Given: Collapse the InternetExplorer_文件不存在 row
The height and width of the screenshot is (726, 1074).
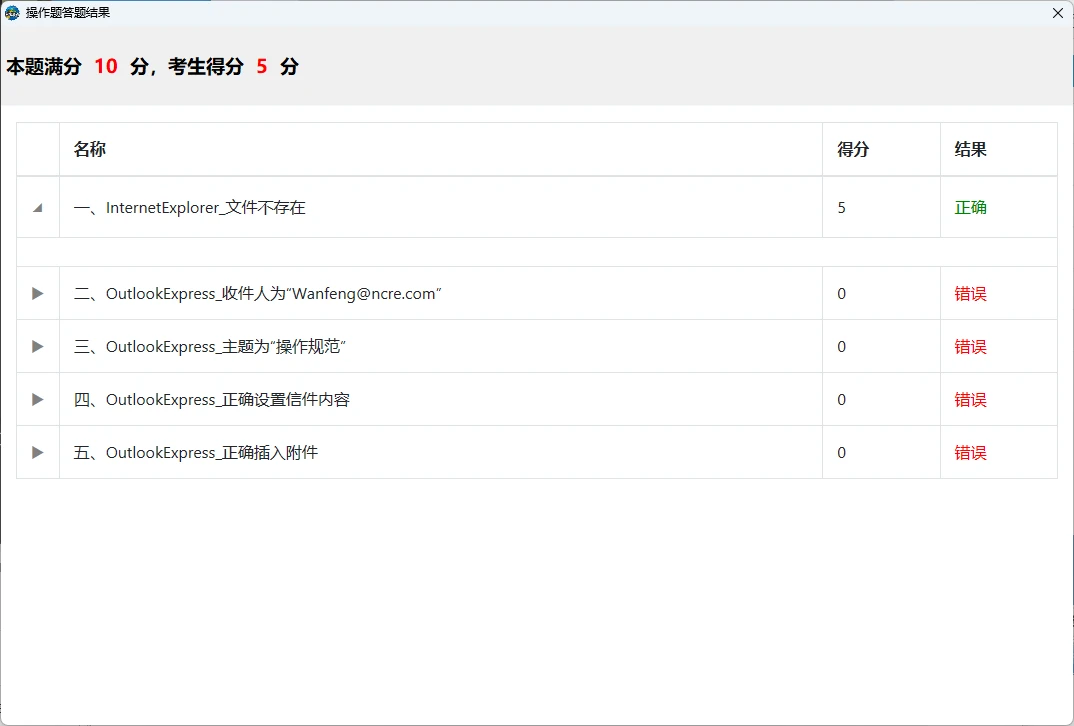Looking at the screenshot, I should coord(38,208).
